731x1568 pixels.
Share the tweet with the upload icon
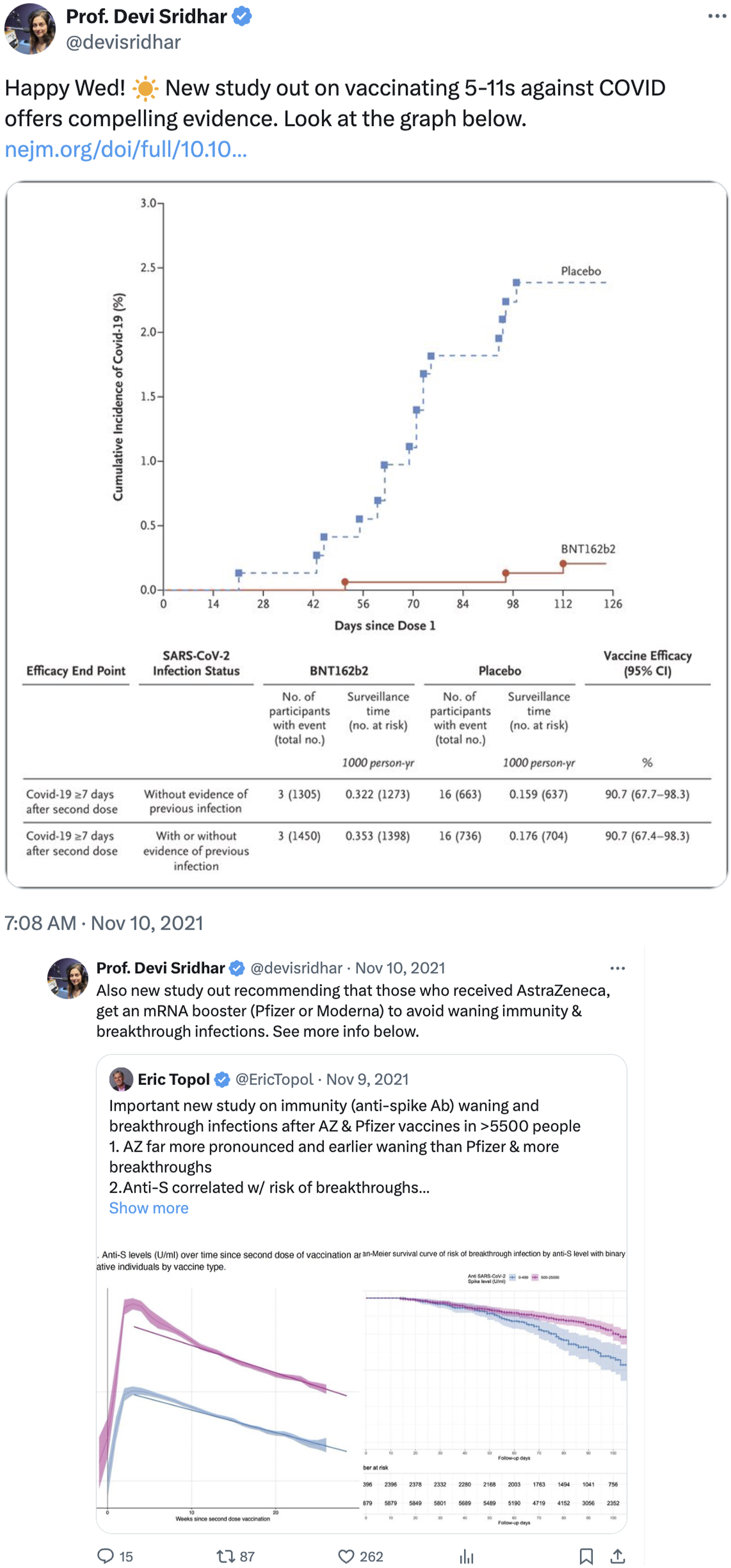click(x=618, y=1556)
